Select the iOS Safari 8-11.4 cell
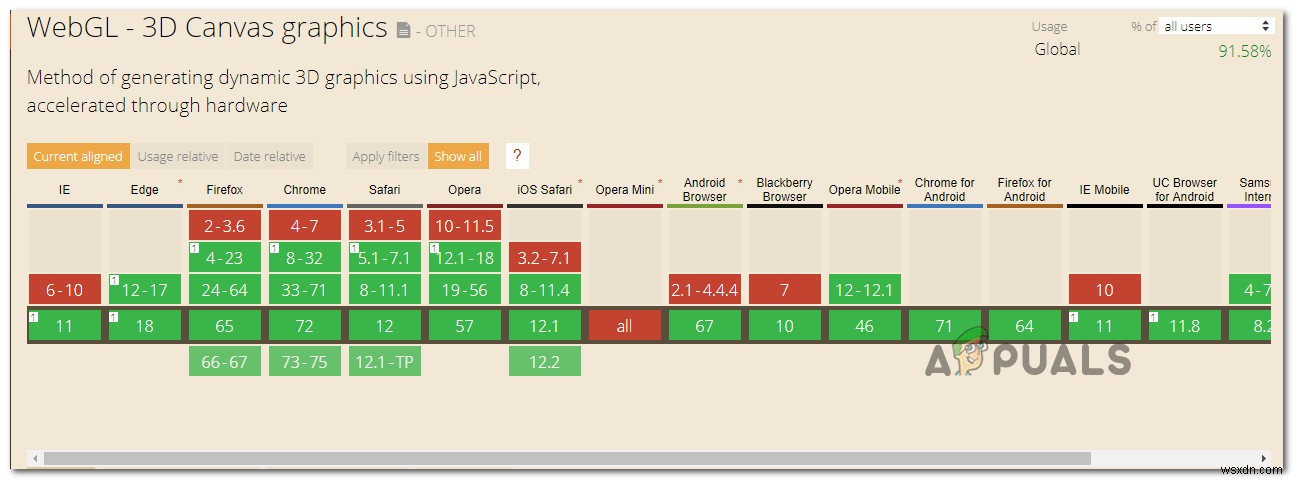Image resolution: width=1294 pixels, height=480 pixels. coord(545,290)
